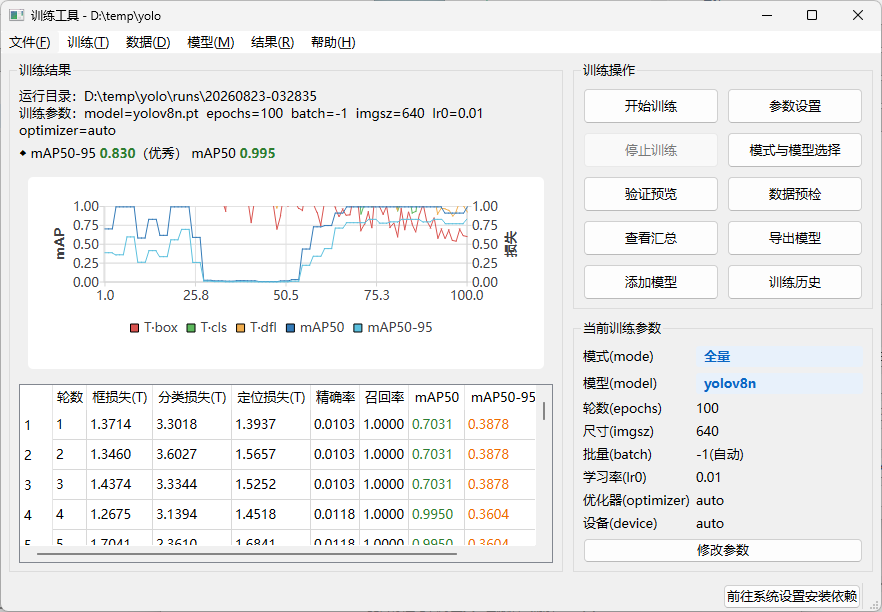882x612 pixels.
Task: Click the imgsz value 640
Action: tap(707, 431)
